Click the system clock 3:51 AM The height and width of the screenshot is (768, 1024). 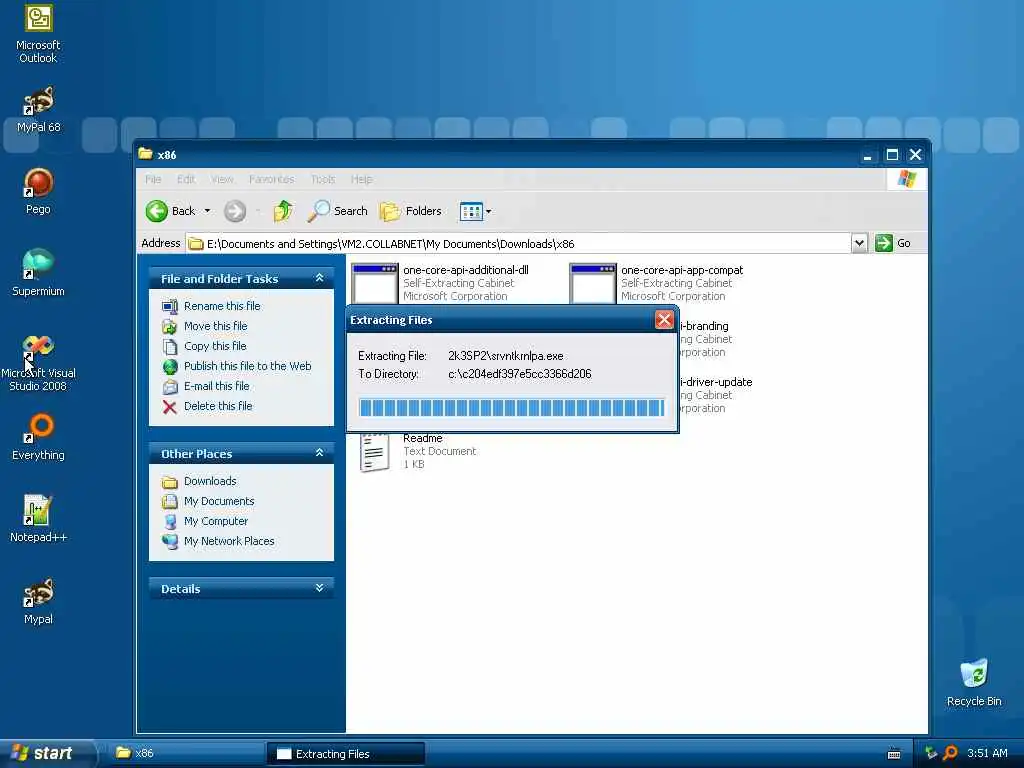click(x=987, y=753)
